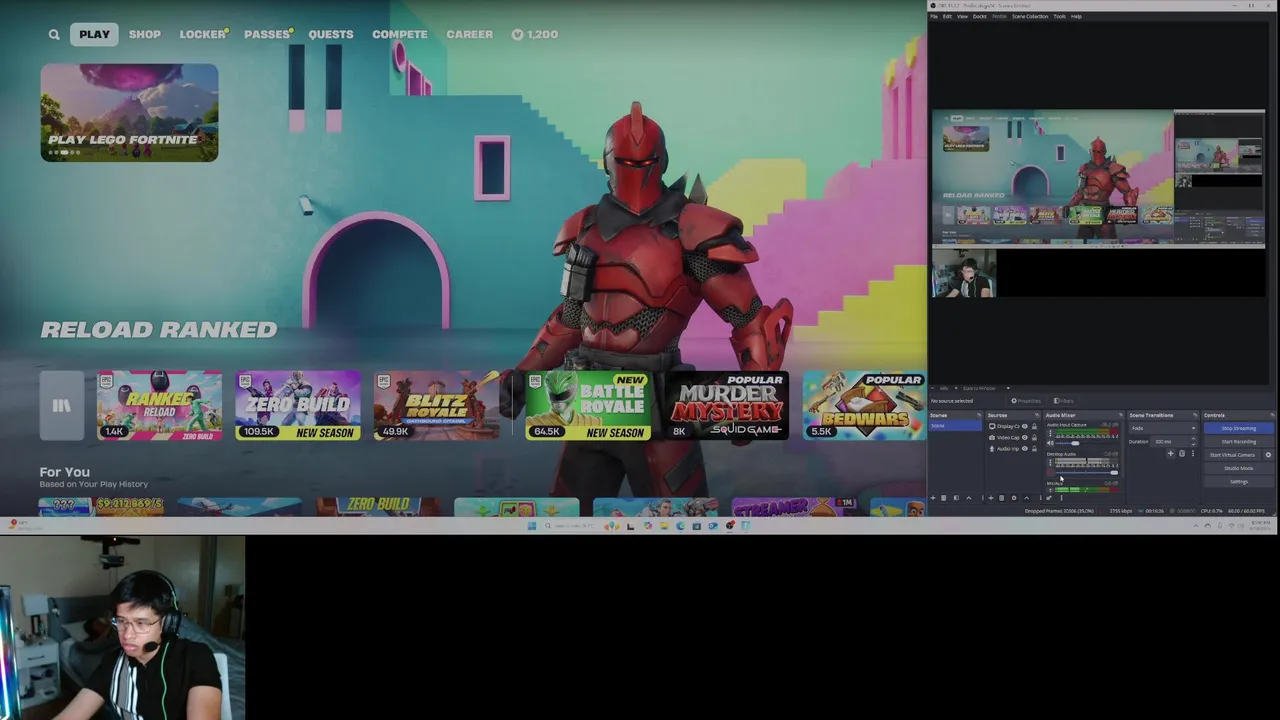The width and height of the screenshot is (1280, 720).
Task: Open OBS Settings button
Action: 1239,481
